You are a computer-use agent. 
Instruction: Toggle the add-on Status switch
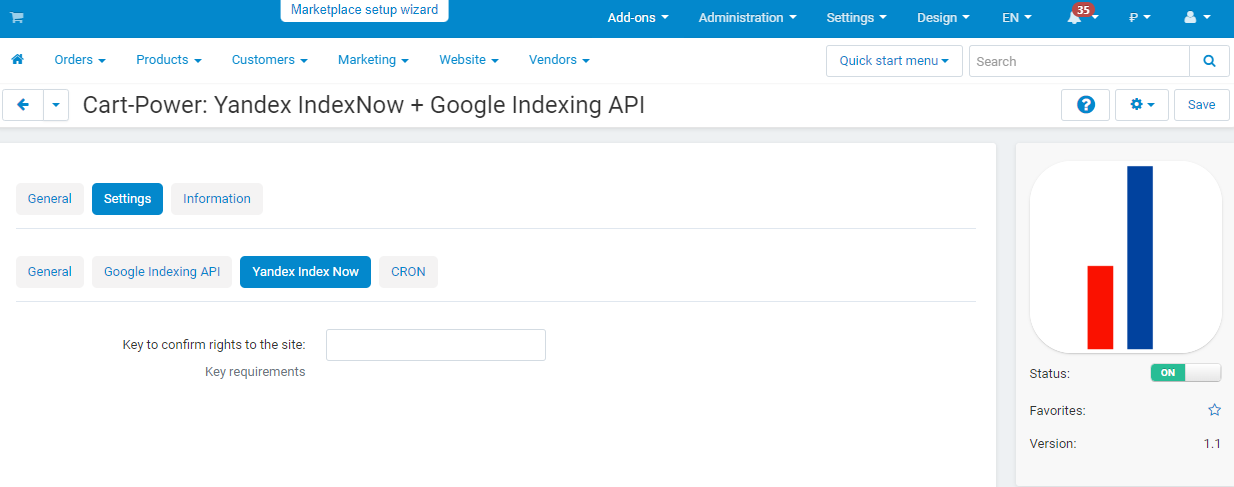[x=1186, y=373]
